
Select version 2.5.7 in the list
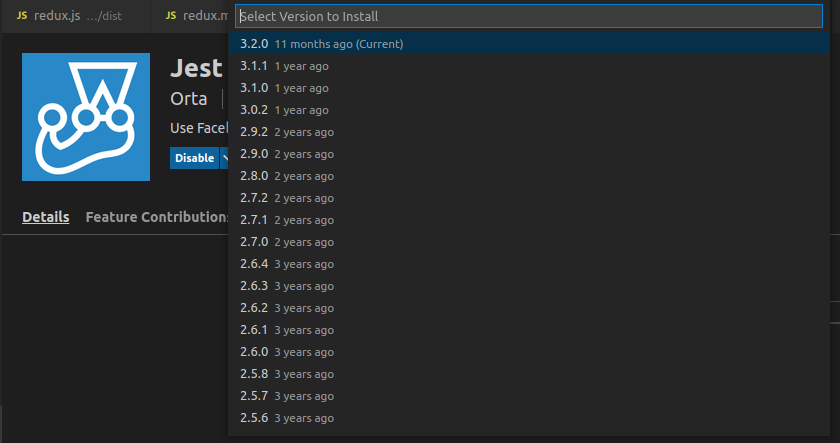click(x=529, y=395)
